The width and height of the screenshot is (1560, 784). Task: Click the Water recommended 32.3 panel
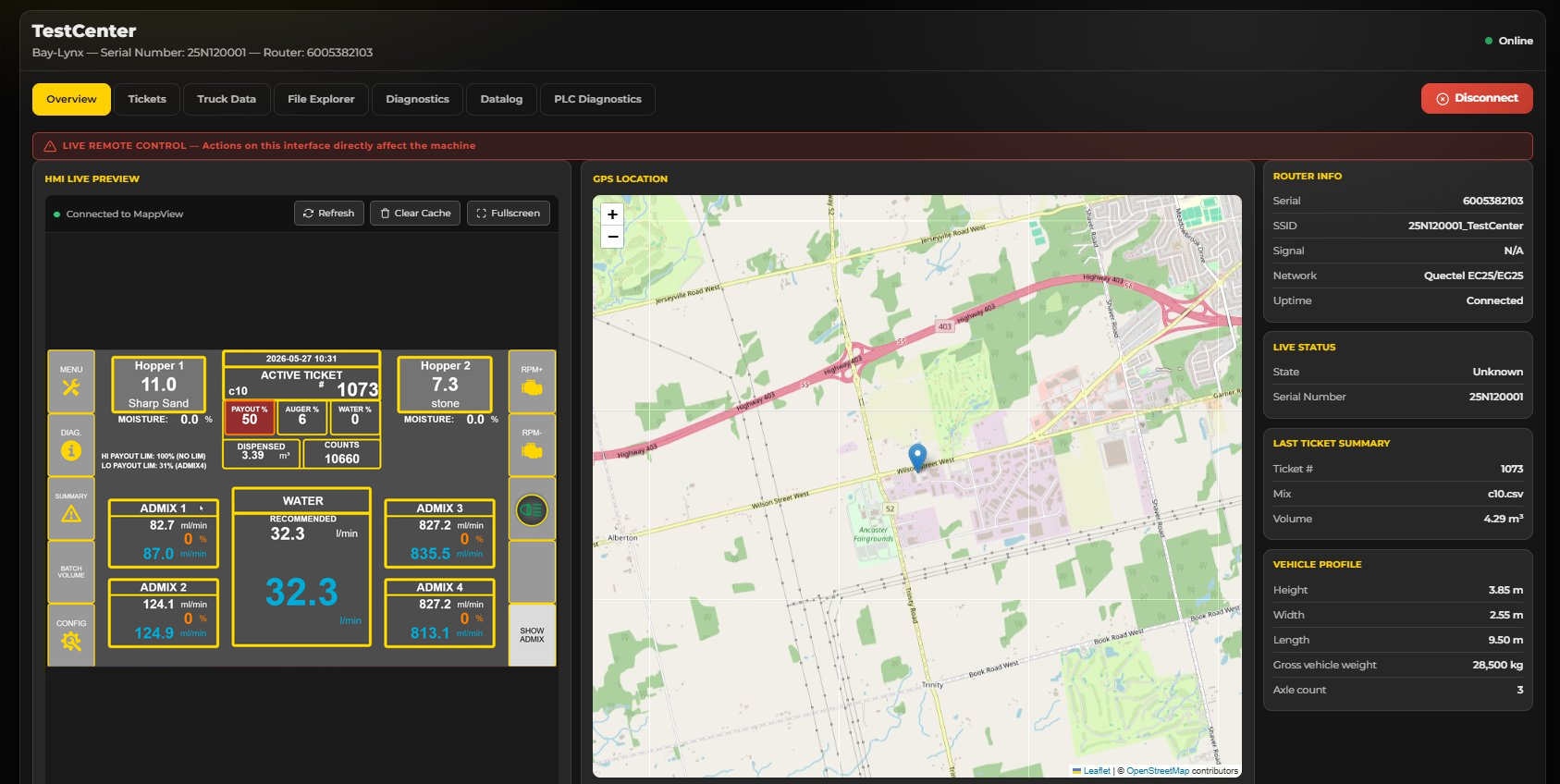(301, 567)
